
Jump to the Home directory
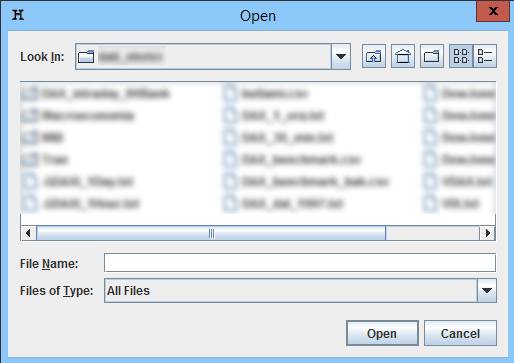click(403, 56)
